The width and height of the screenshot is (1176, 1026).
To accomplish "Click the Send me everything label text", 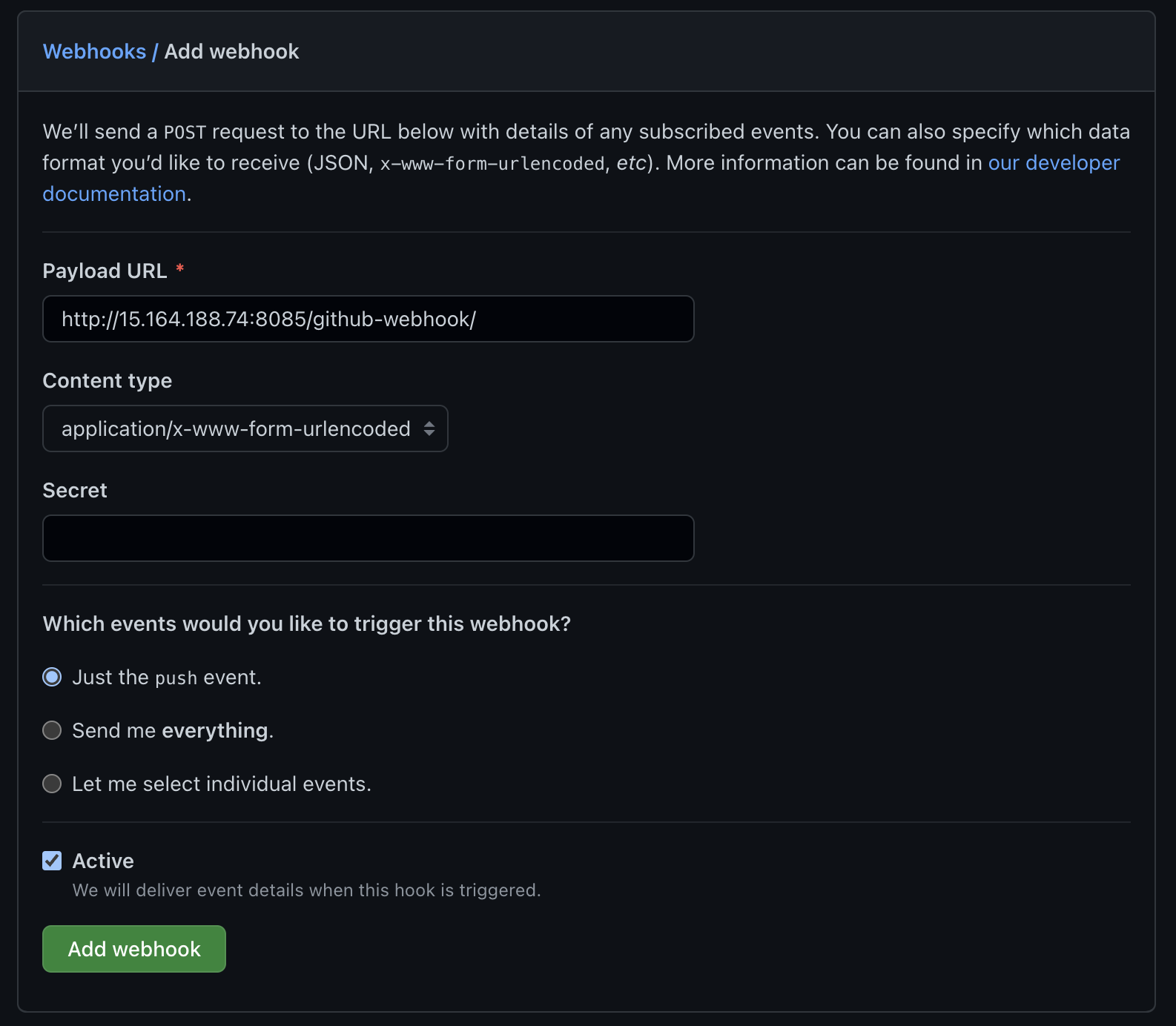I will click(x=173, y=731).
